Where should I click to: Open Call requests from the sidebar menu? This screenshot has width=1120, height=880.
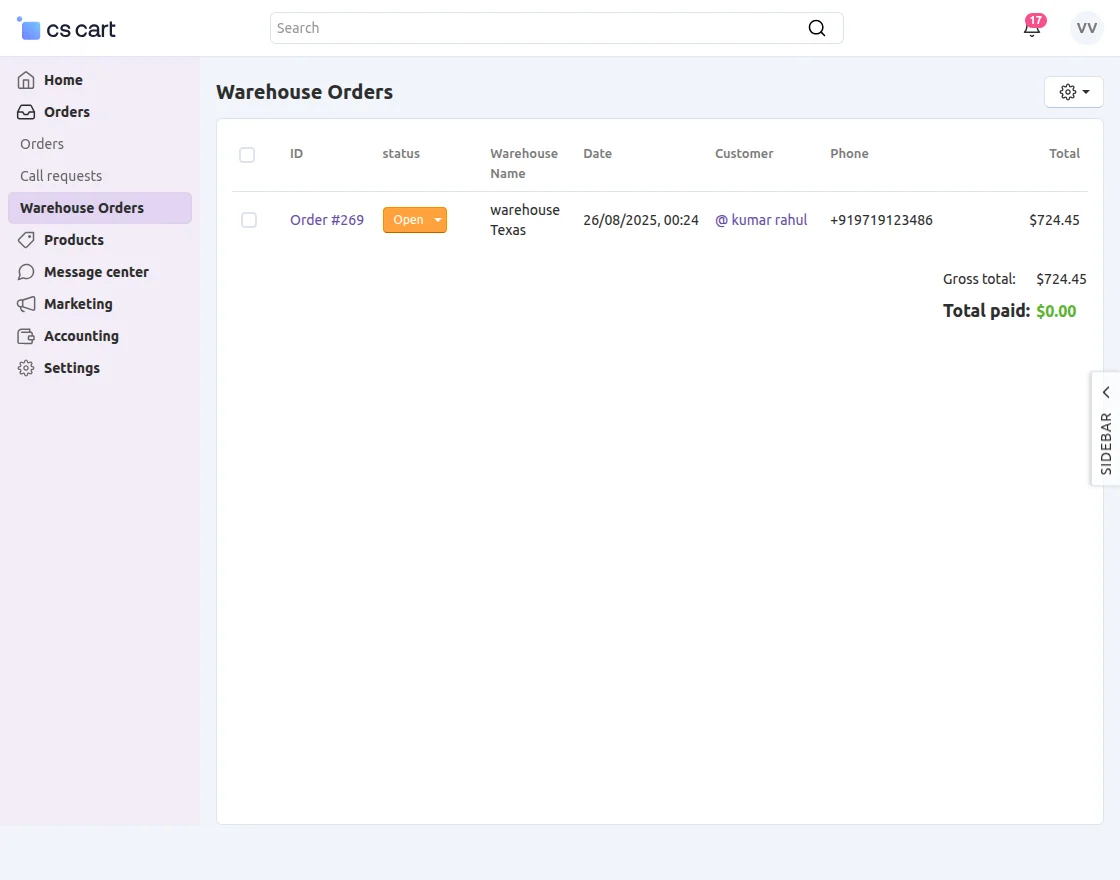tap(60, 176)
